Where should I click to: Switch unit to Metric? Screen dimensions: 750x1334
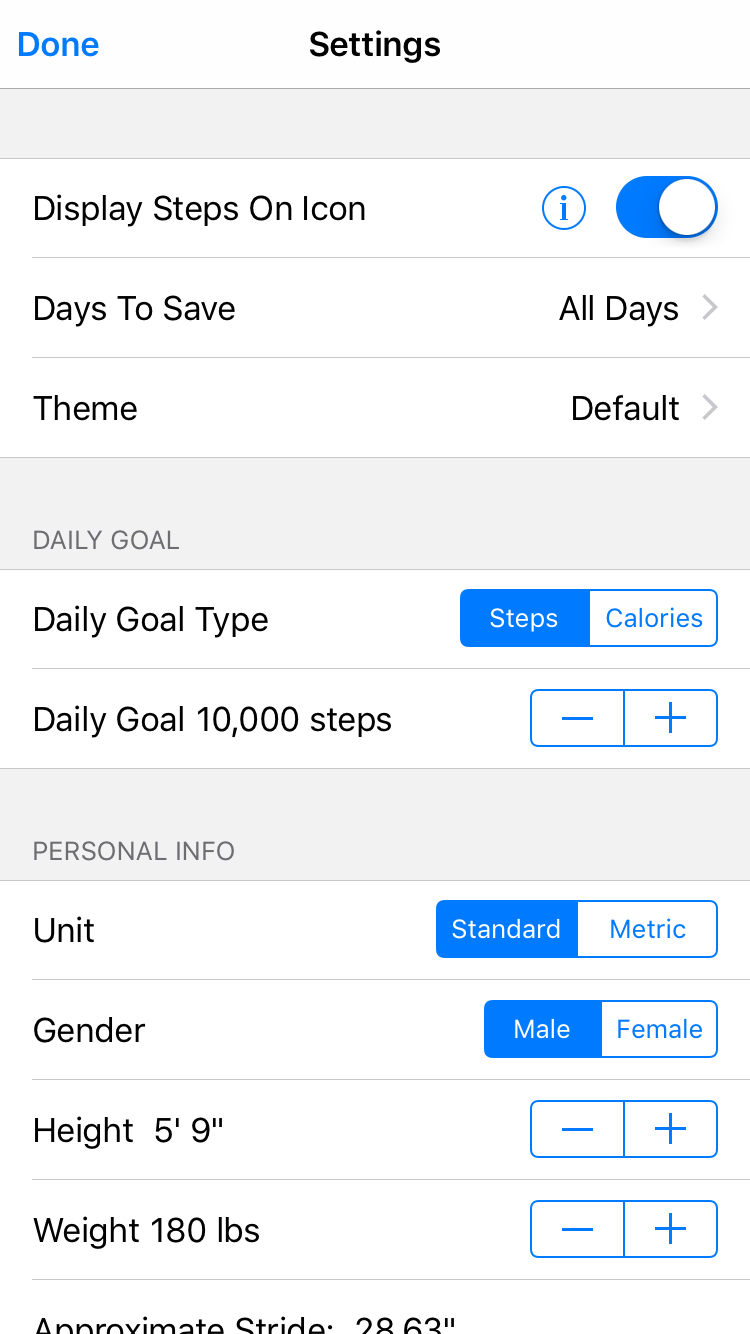point(647,929)
